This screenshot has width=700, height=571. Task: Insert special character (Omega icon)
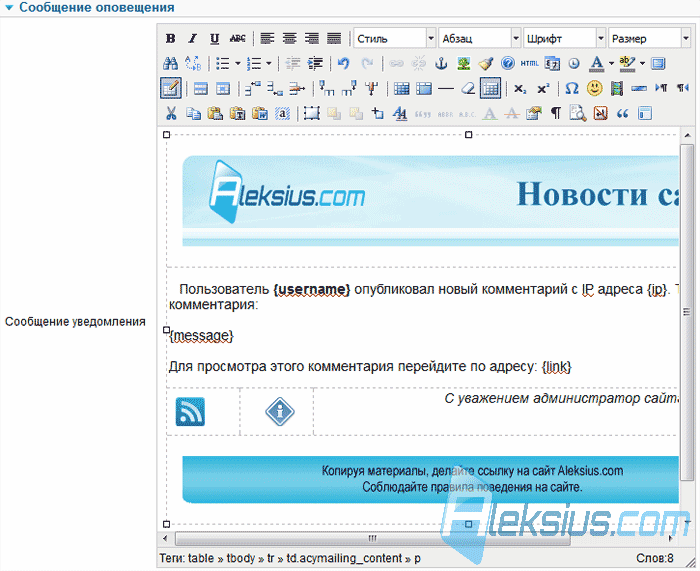(x=572, y=88)
